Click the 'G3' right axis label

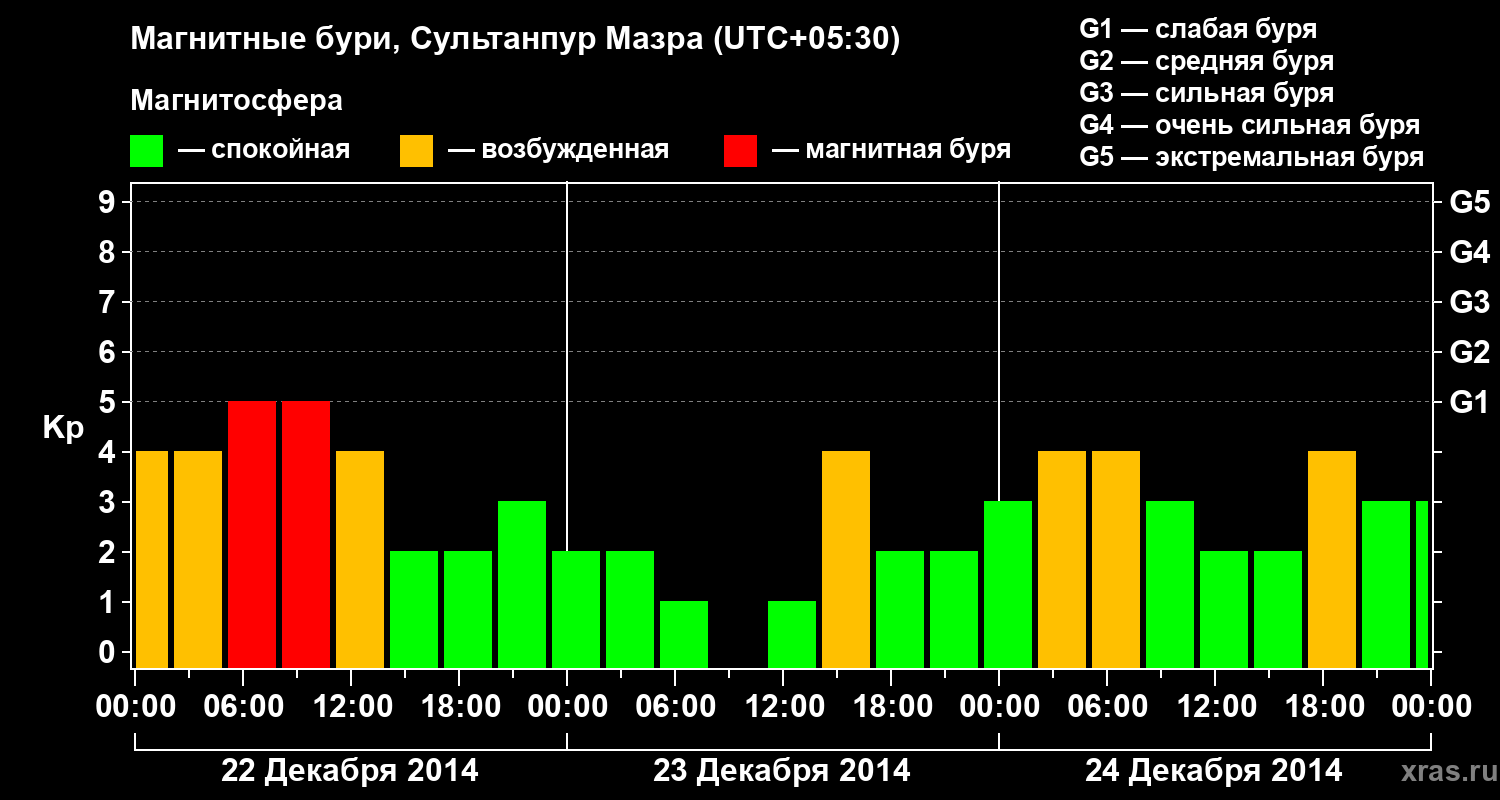click(1469, 303)
